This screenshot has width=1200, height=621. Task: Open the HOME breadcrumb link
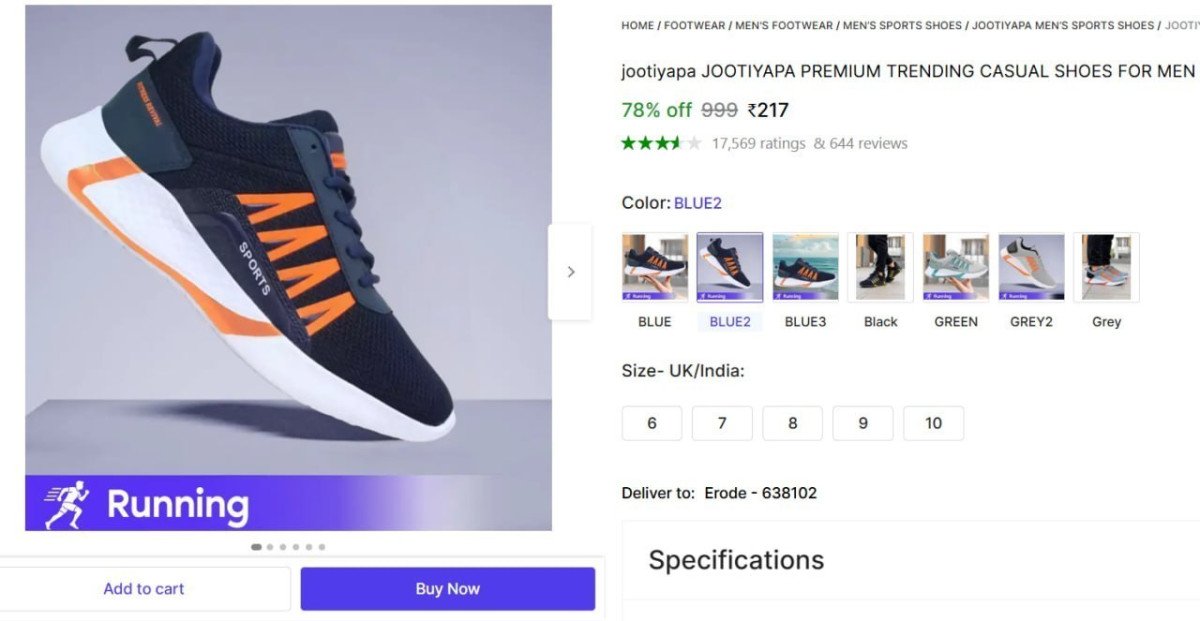(637, 25)
